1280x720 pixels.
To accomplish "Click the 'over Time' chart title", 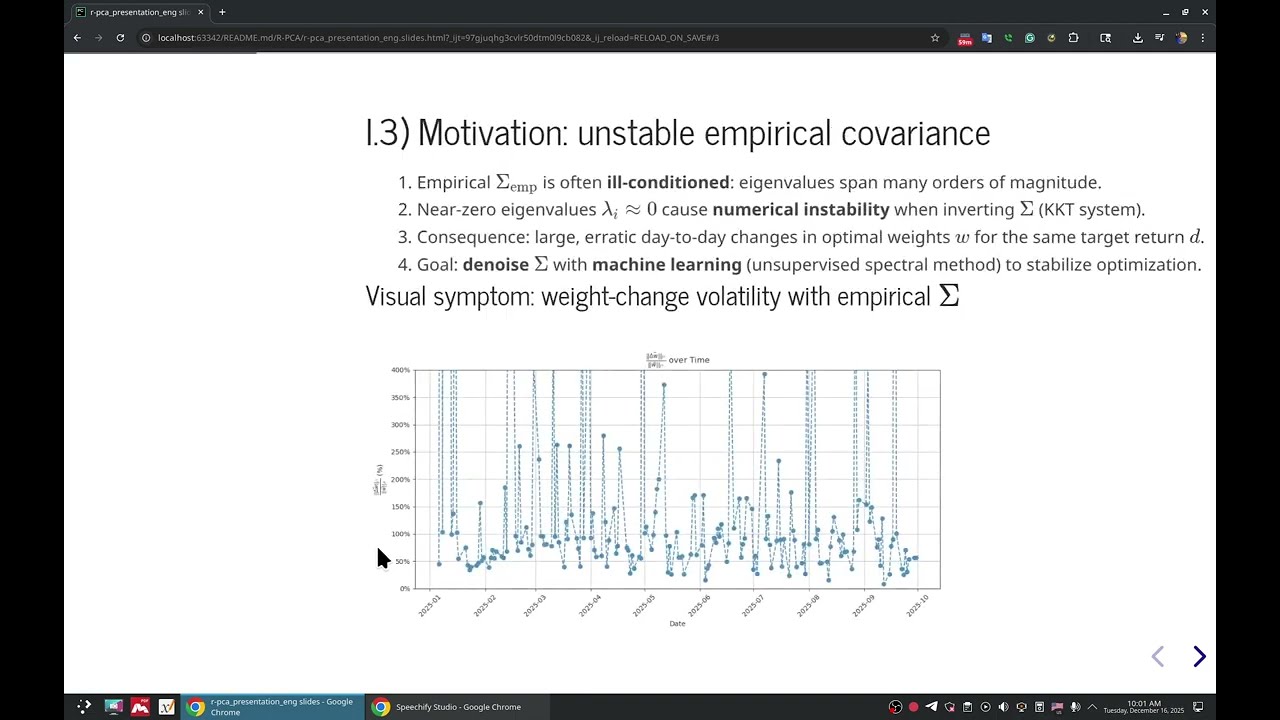I will tap(678, 360).
